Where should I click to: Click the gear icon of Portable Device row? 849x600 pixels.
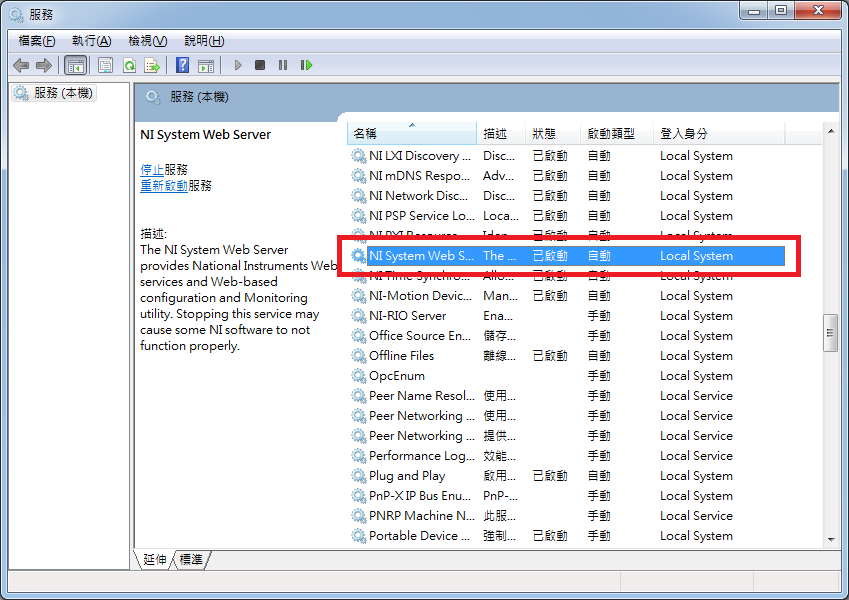[x=358, y=537]
